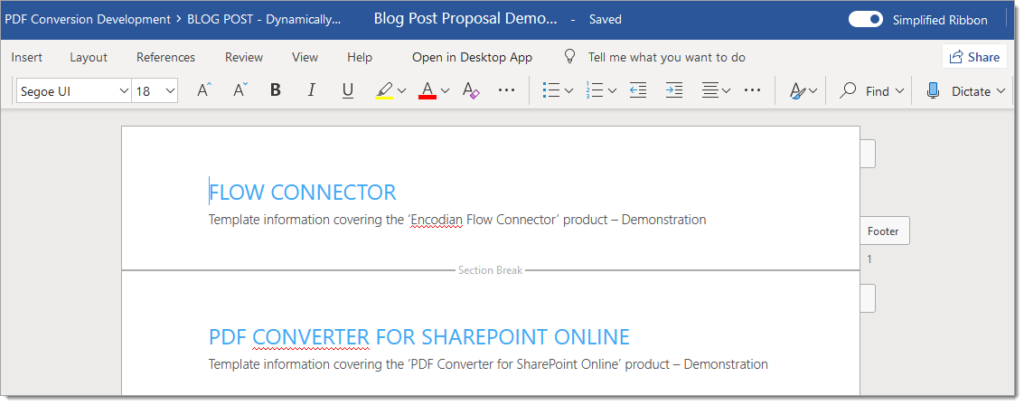1024x405 pixels.
Task: Apply bulleted list
Action: click(x=551, y=91)
